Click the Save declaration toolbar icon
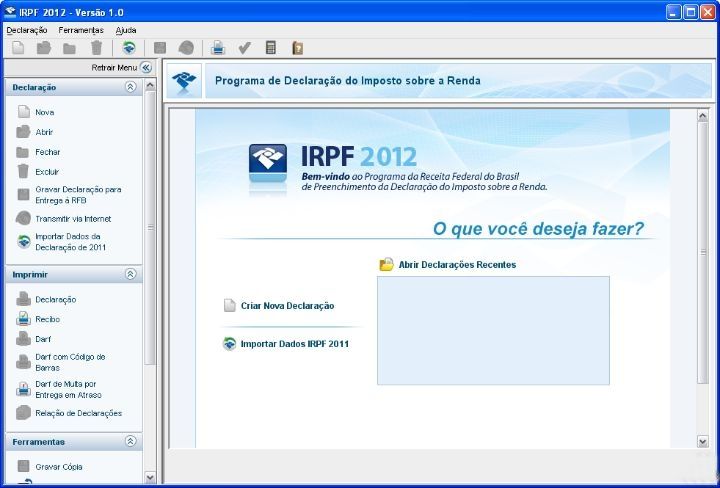The height and width of the screenshot is (488, 720). pyautogui.click(x=160, y=48)
